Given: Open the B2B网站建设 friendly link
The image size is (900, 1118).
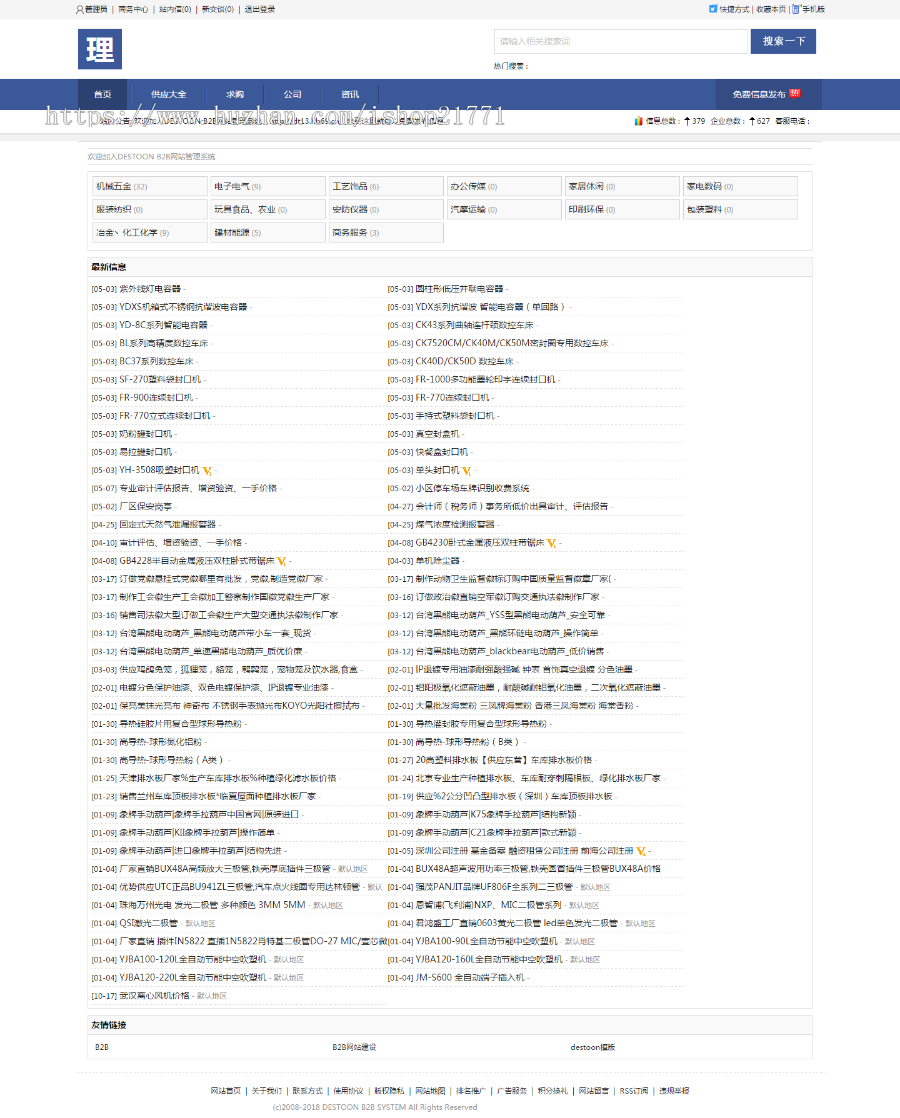Looking at the screenshot, I should point(354,1047).
